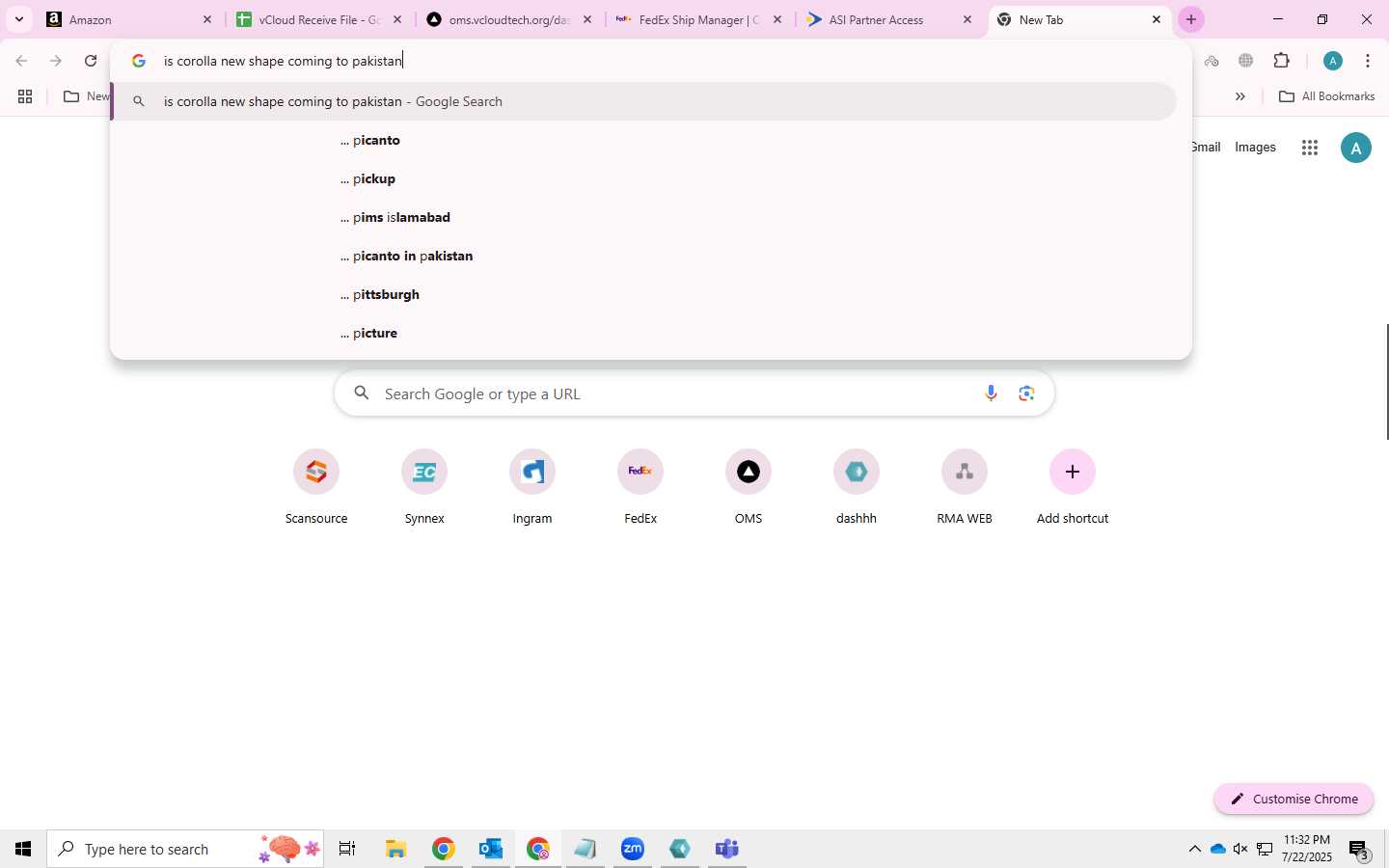The width and height of the screenshot is (1389, 868).
Task: Start voice search with microphone icon
Action: (x=991, y=393)
